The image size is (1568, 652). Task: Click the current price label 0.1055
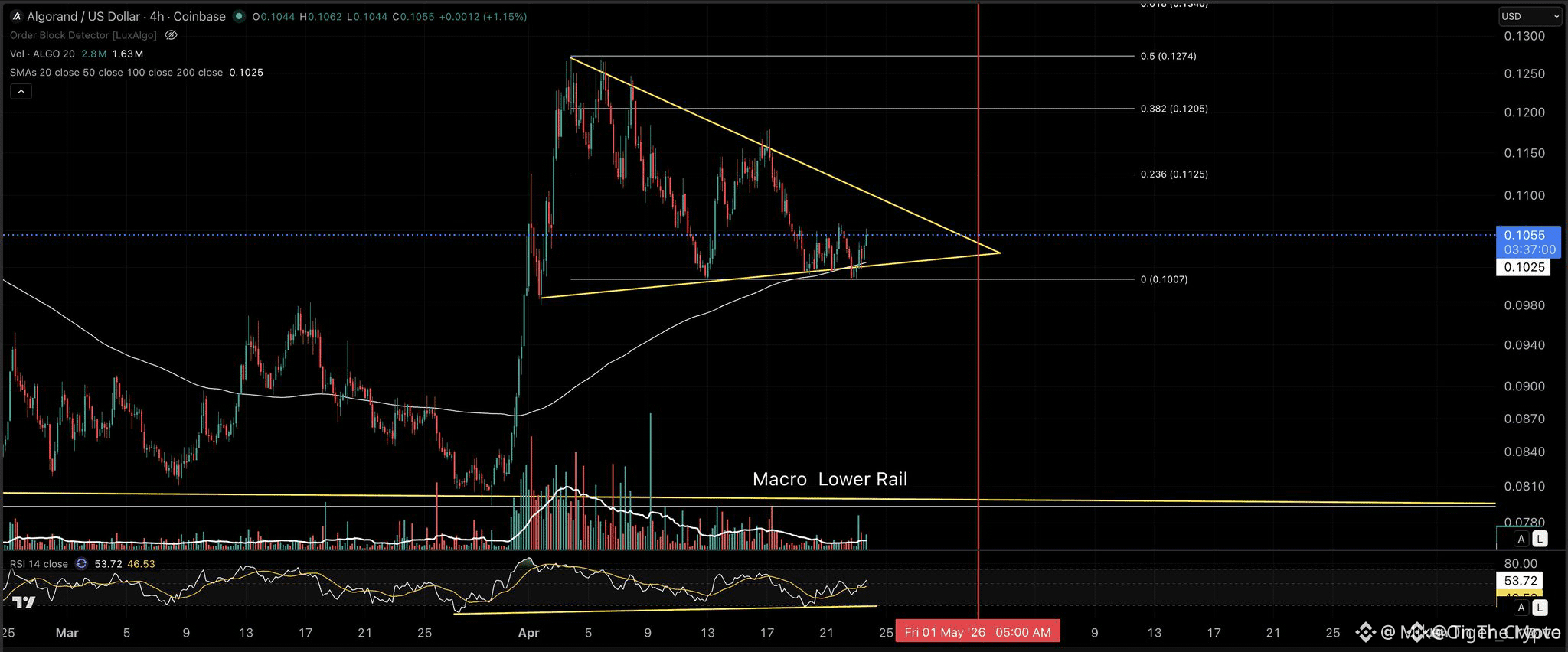pyautogui.click(x=1524, y=235)
